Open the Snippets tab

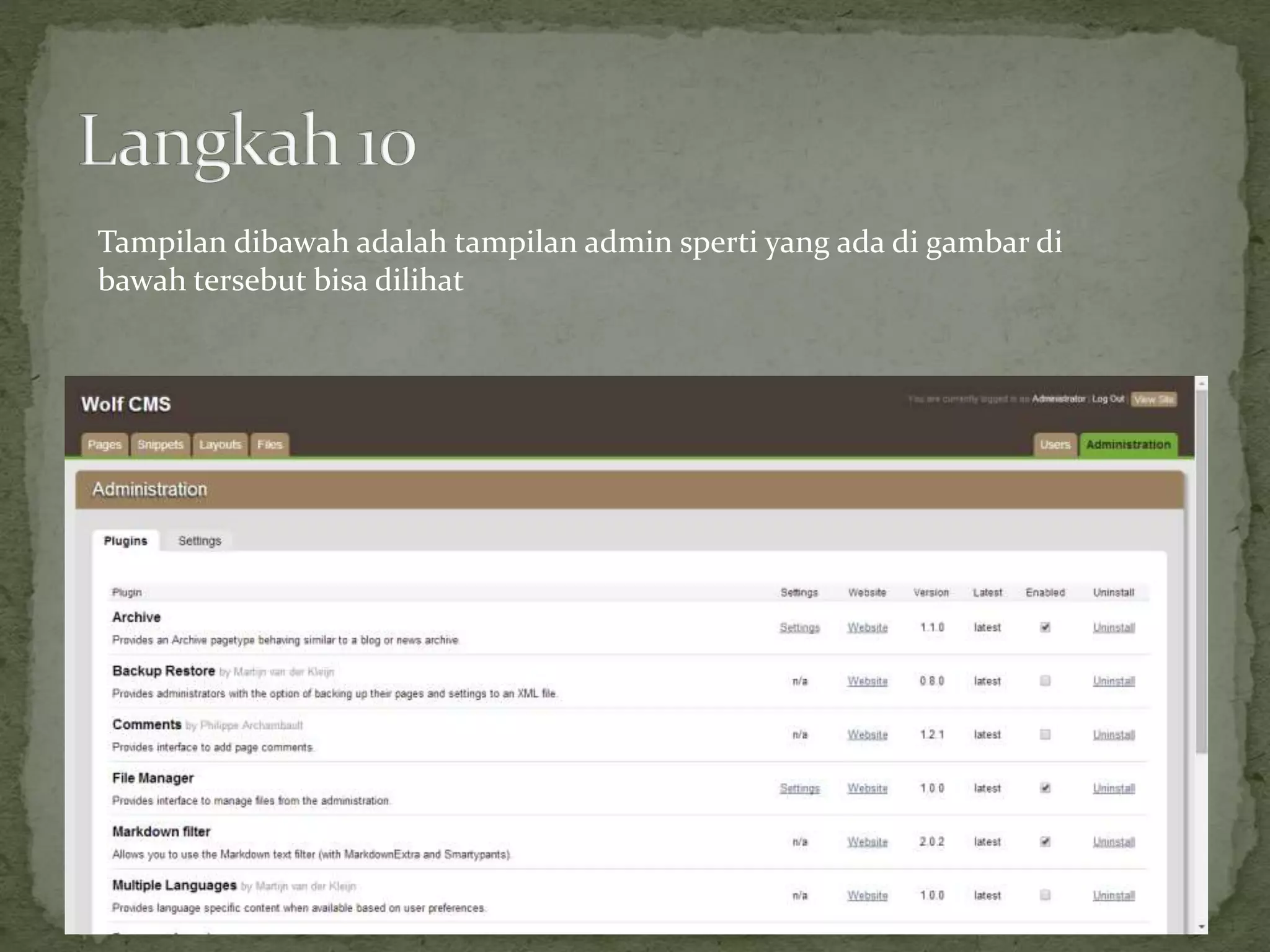pos(161,444)
